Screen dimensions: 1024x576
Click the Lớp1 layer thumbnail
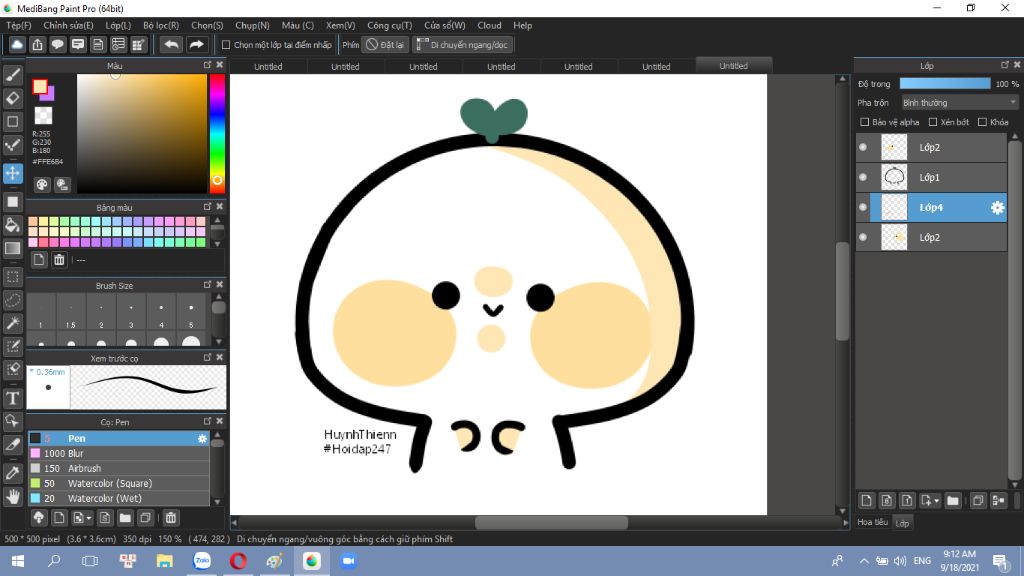(x=894, y=177)
